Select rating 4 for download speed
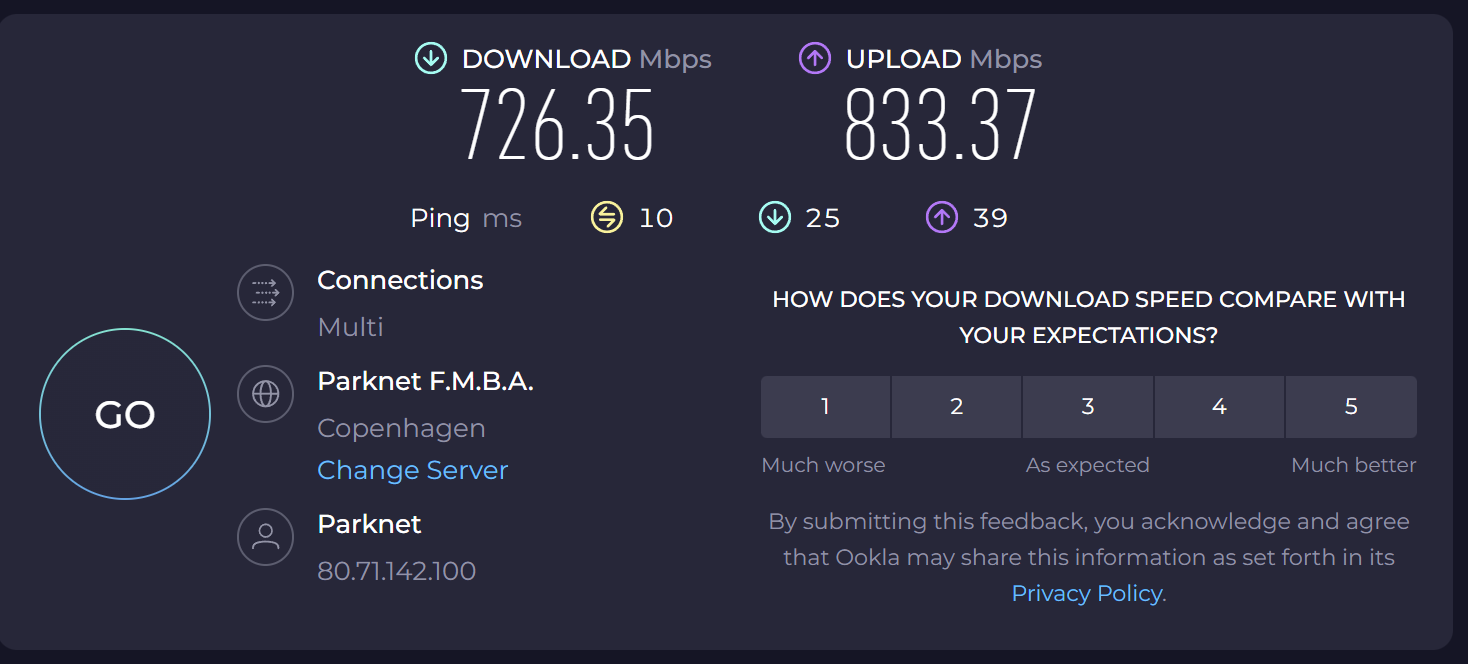Viewport: 1468px width, 664px height. 1219,407
